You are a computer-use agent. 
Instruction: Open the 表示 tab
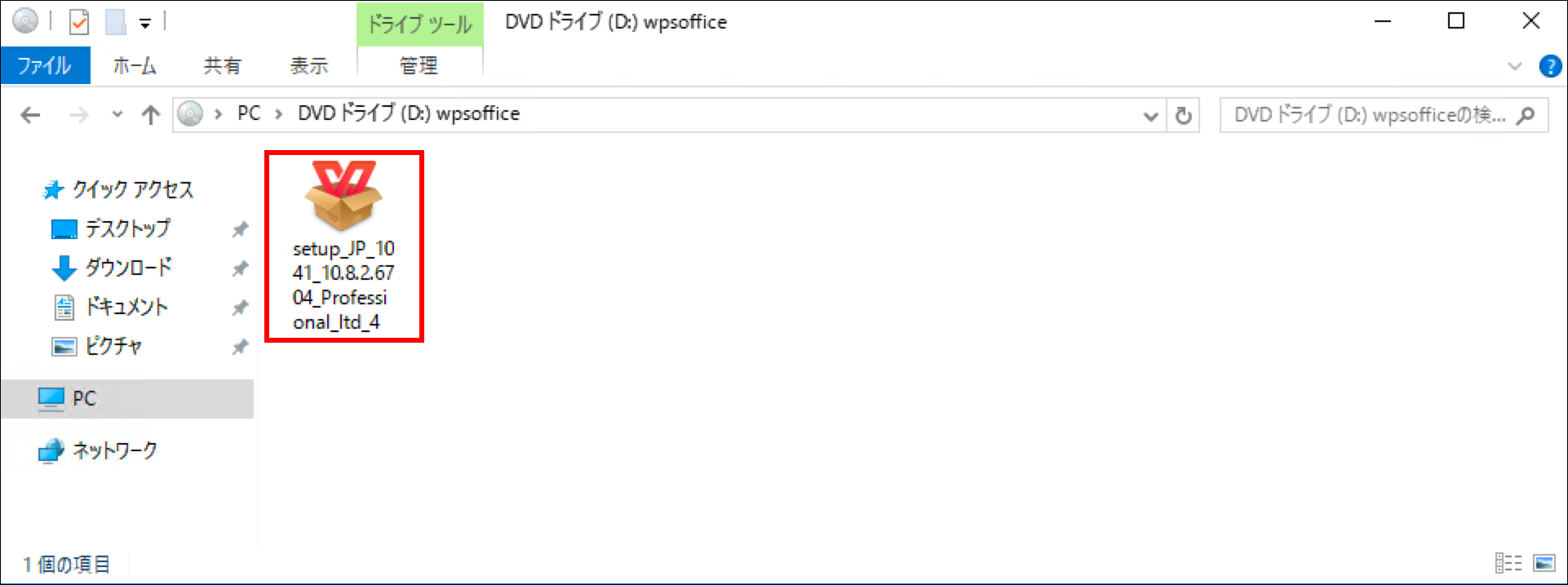tap(309, 65)
